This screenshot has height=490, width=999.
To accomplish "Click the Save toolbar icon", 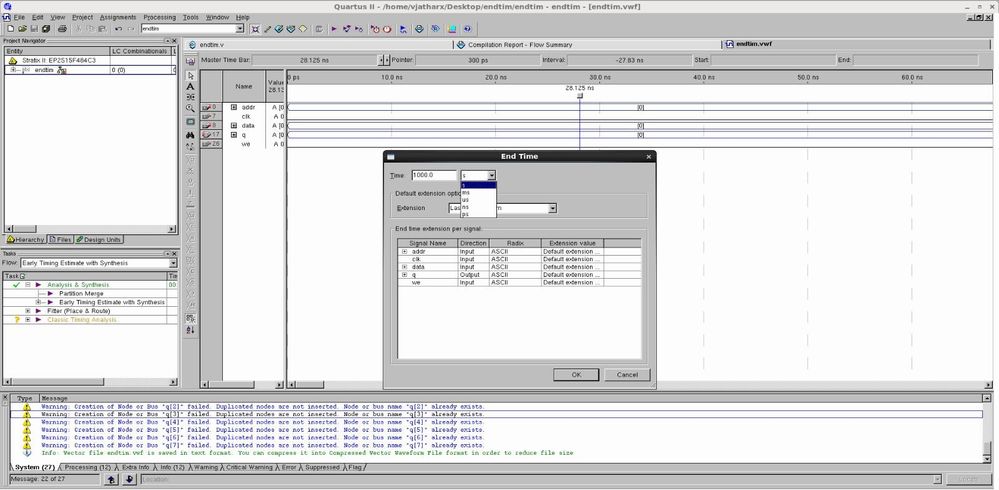I will pyautogui.click(x=34, y=29).
